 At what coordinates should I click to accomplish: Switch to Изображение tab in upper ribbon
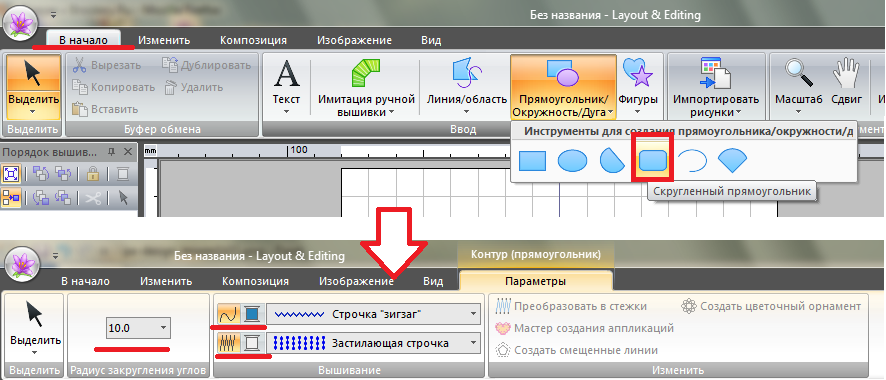(x=354, y=40)
